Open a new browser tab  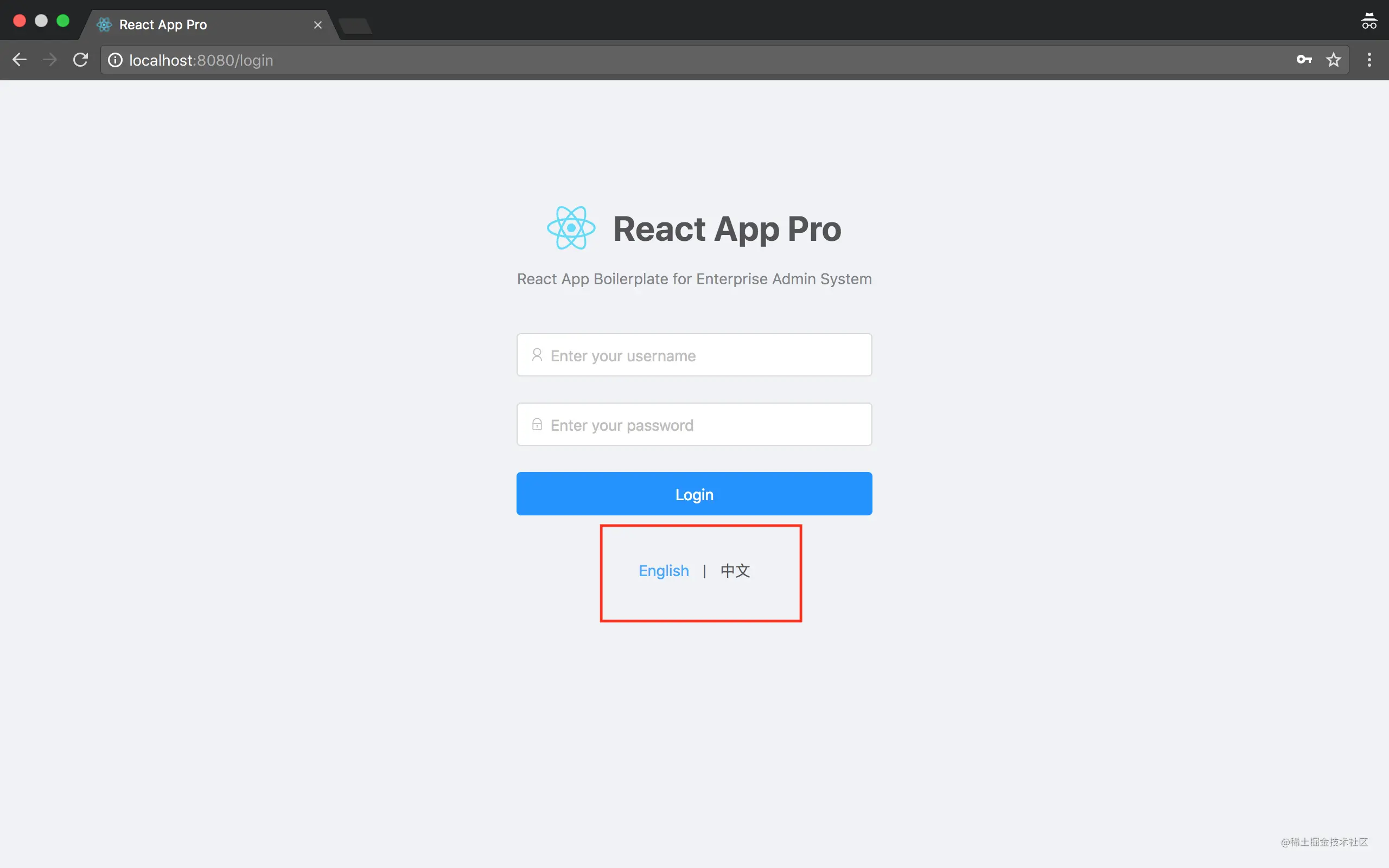point(355,26)
